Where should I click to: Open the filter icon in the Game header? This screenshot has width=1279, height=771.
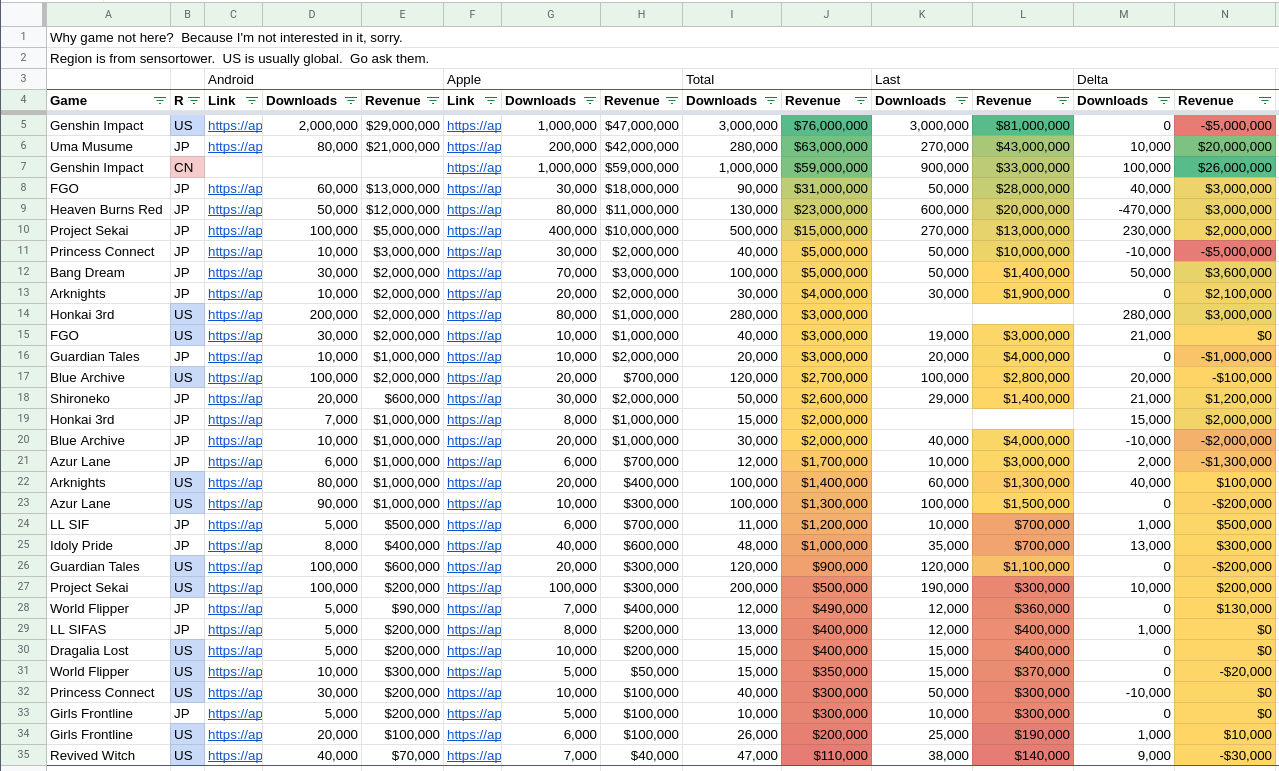[x=160, y=101]
